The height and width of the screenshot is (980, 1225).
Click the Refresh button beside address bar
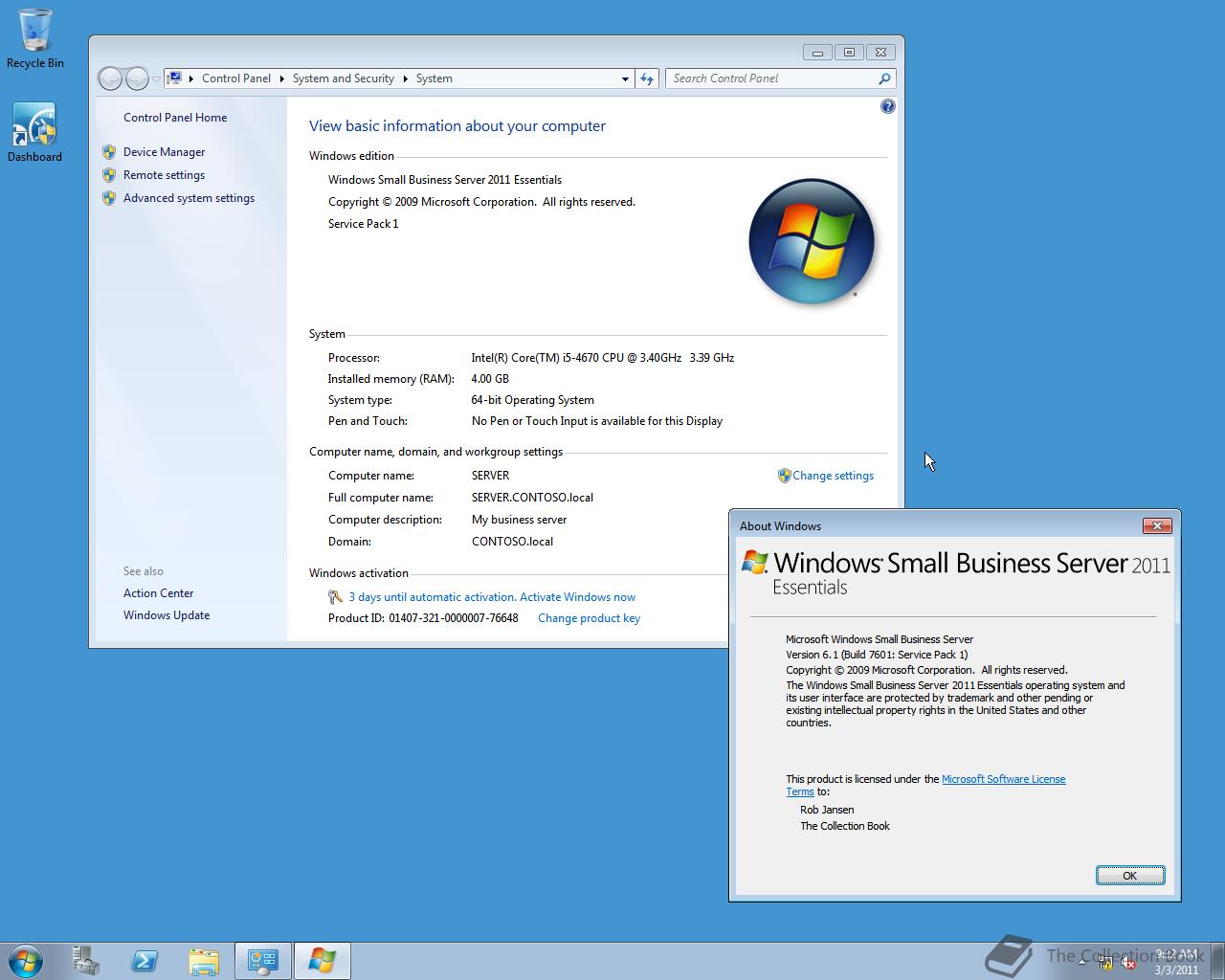[647, 78]
